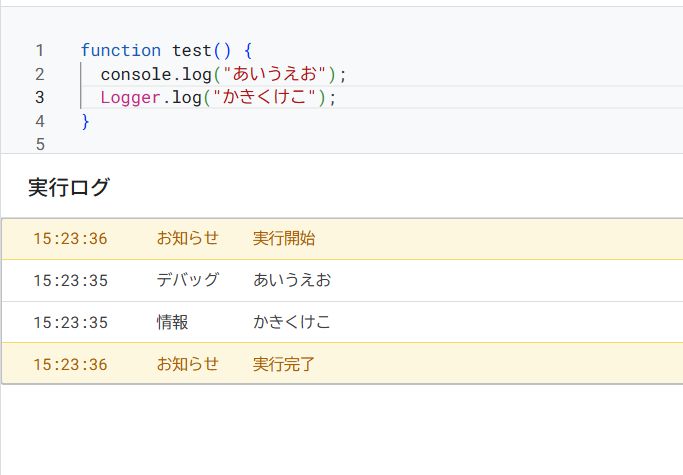Click line number 4 in the gutter

pyautogui.click(x=39, y=121)
